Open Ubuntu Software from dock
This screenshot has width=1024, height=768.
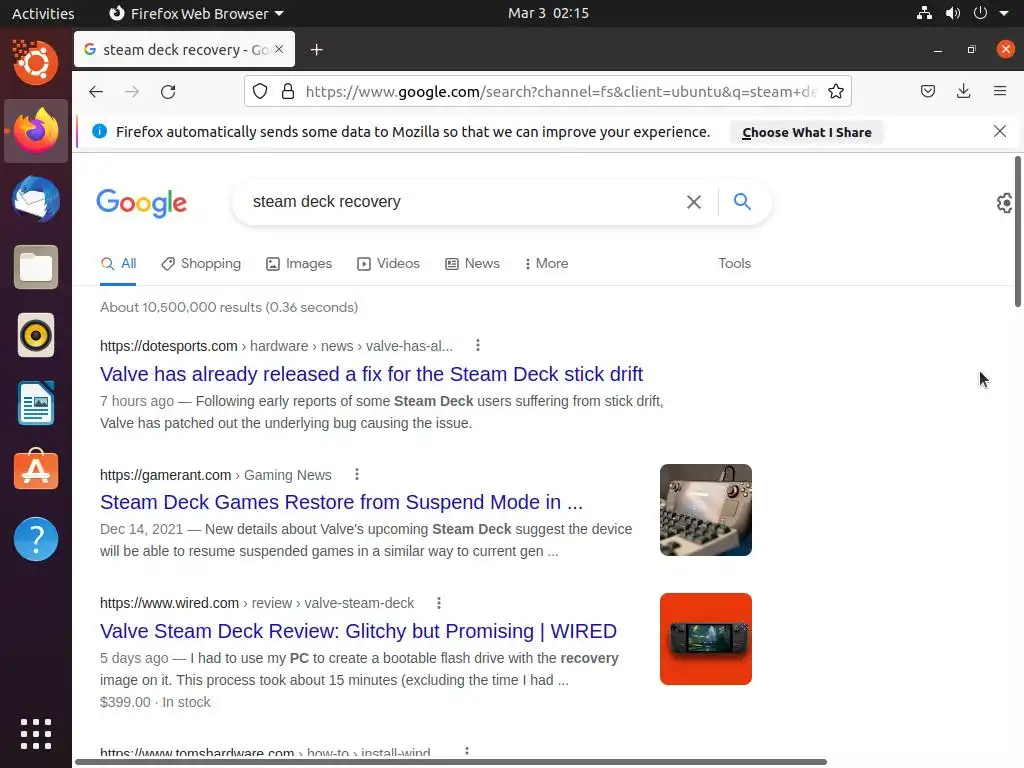point(36,470)
